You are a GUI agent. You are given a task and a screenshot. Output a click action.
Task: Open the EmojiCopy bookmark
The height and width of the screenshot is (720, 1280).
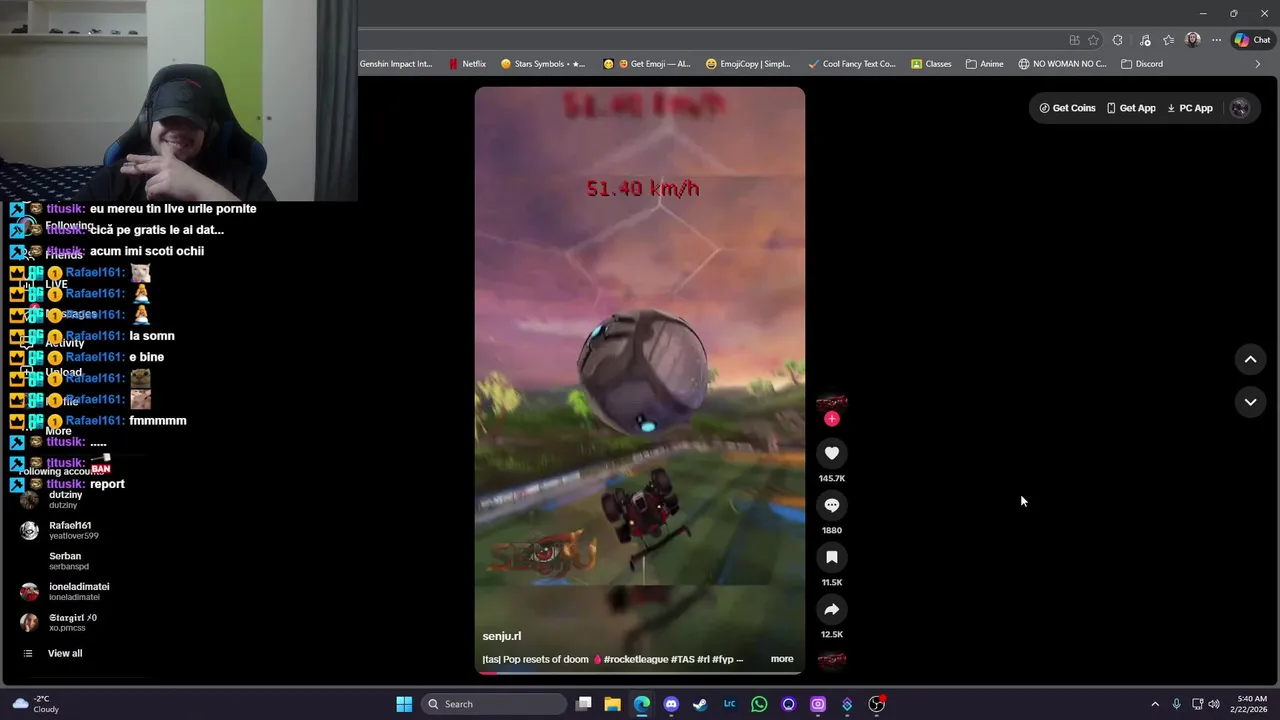click(x=748, y=64)
